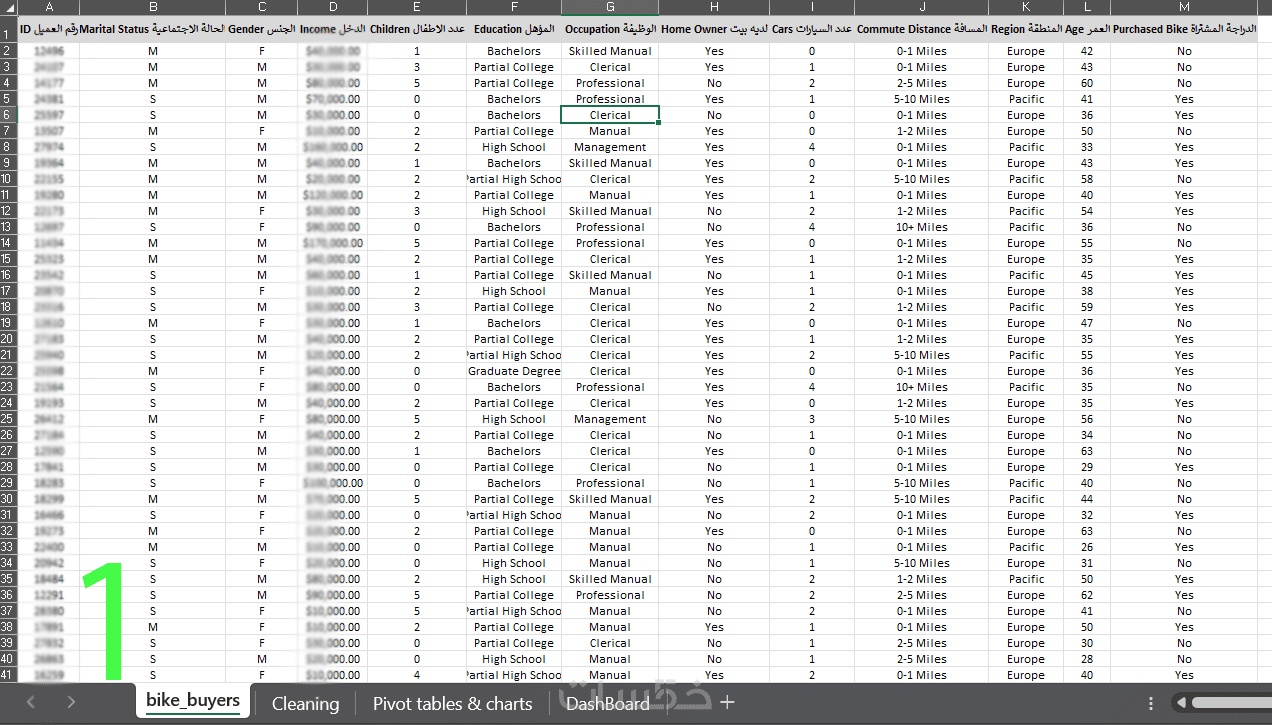The width and height of the screenshot is (1272, 725).
Task: Switch to the bike_buyers sheet tab
Action: [193, 700]
